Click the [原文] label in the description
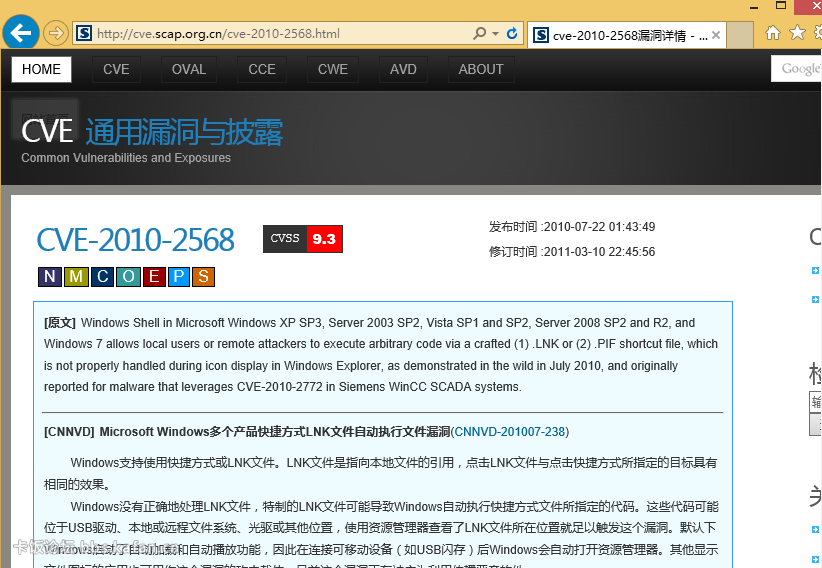This screenshot has height=568, width=822. [60, 323]
